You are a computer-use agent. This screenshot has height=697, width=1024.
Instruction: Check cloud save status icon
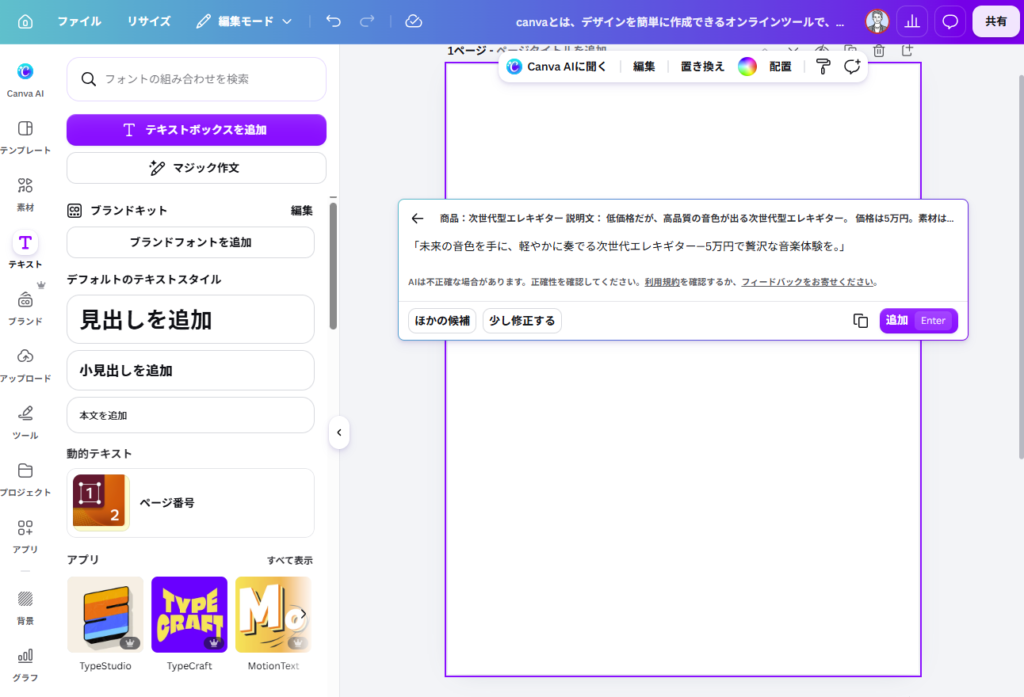413,22
